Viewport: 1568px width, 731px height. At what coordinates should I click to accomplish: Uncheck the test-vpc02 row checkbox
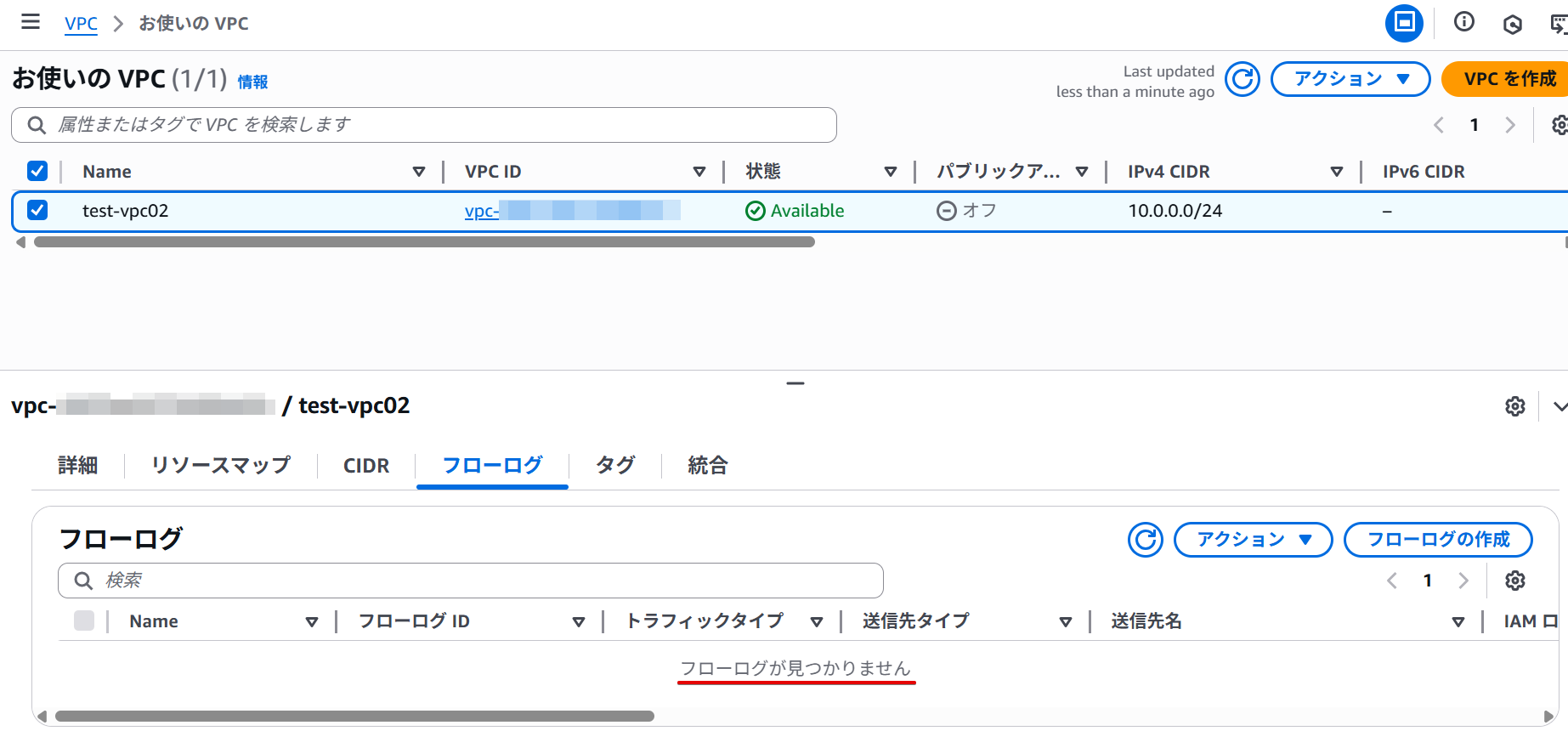pyautogui.click(x=37, y=210)
